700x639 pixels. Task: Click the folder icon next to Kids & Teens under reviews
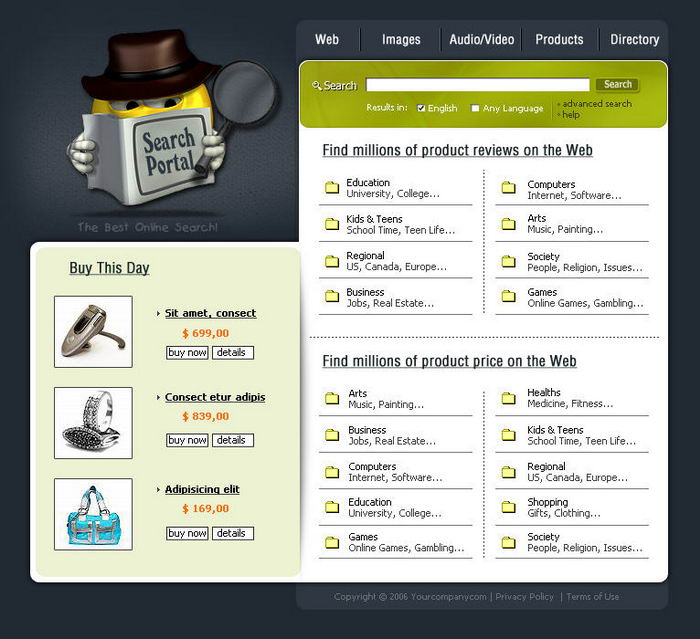[332, 224]
